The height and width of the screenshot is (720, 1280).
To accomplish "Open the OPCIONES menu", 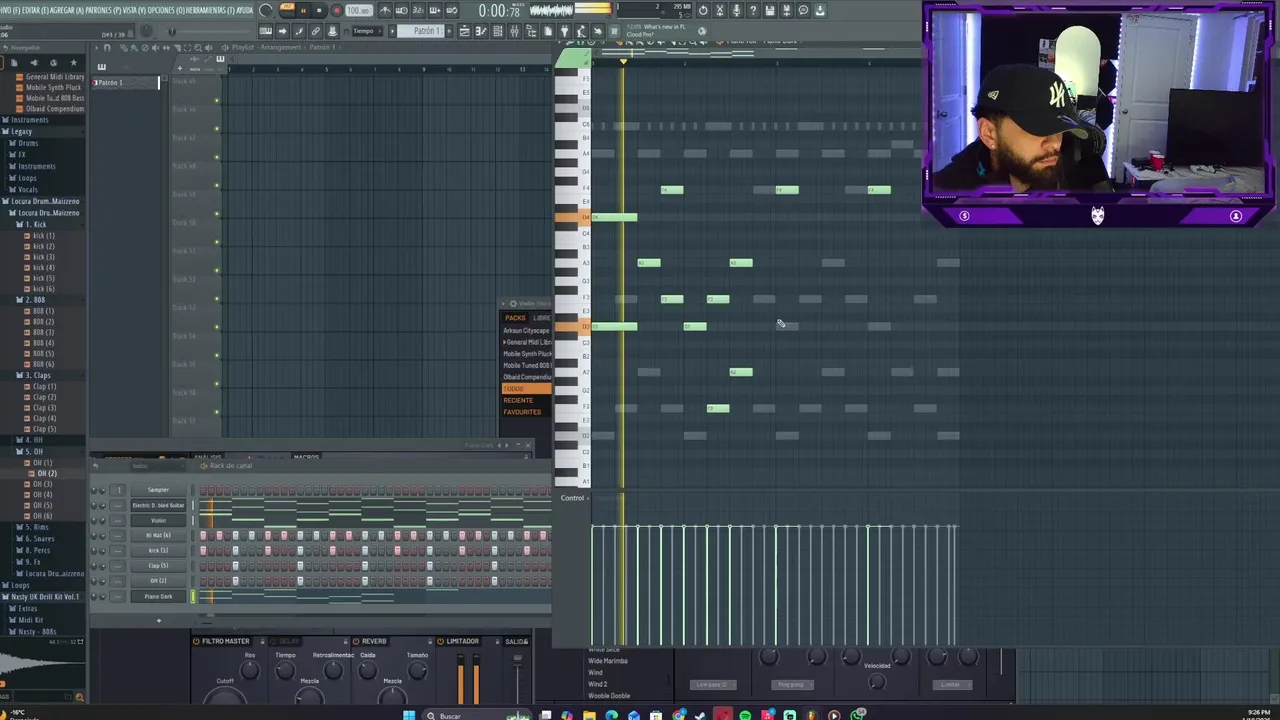I will click(168, 10).
